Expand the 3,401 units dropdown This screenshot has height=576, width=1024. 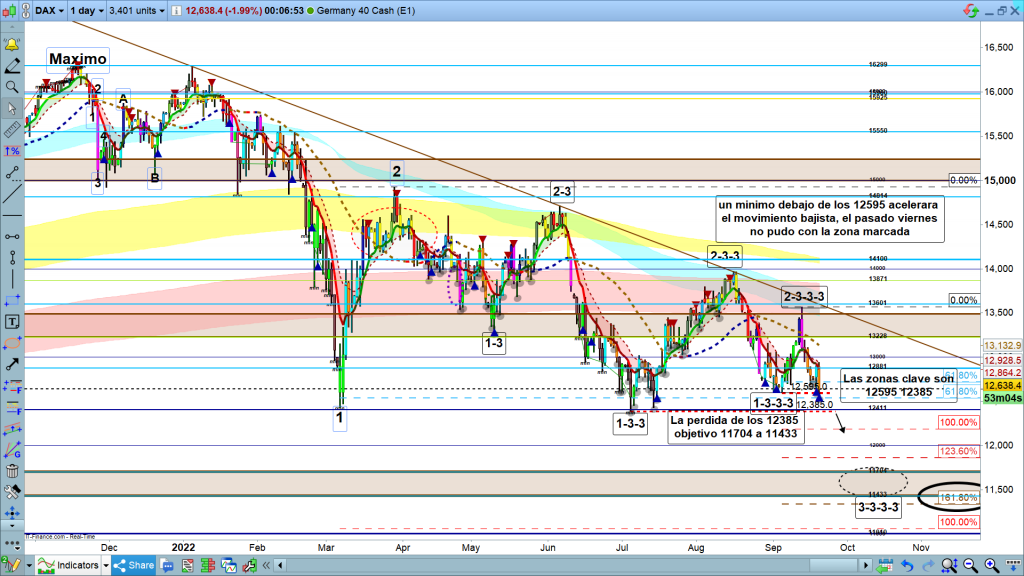point(135,12)
